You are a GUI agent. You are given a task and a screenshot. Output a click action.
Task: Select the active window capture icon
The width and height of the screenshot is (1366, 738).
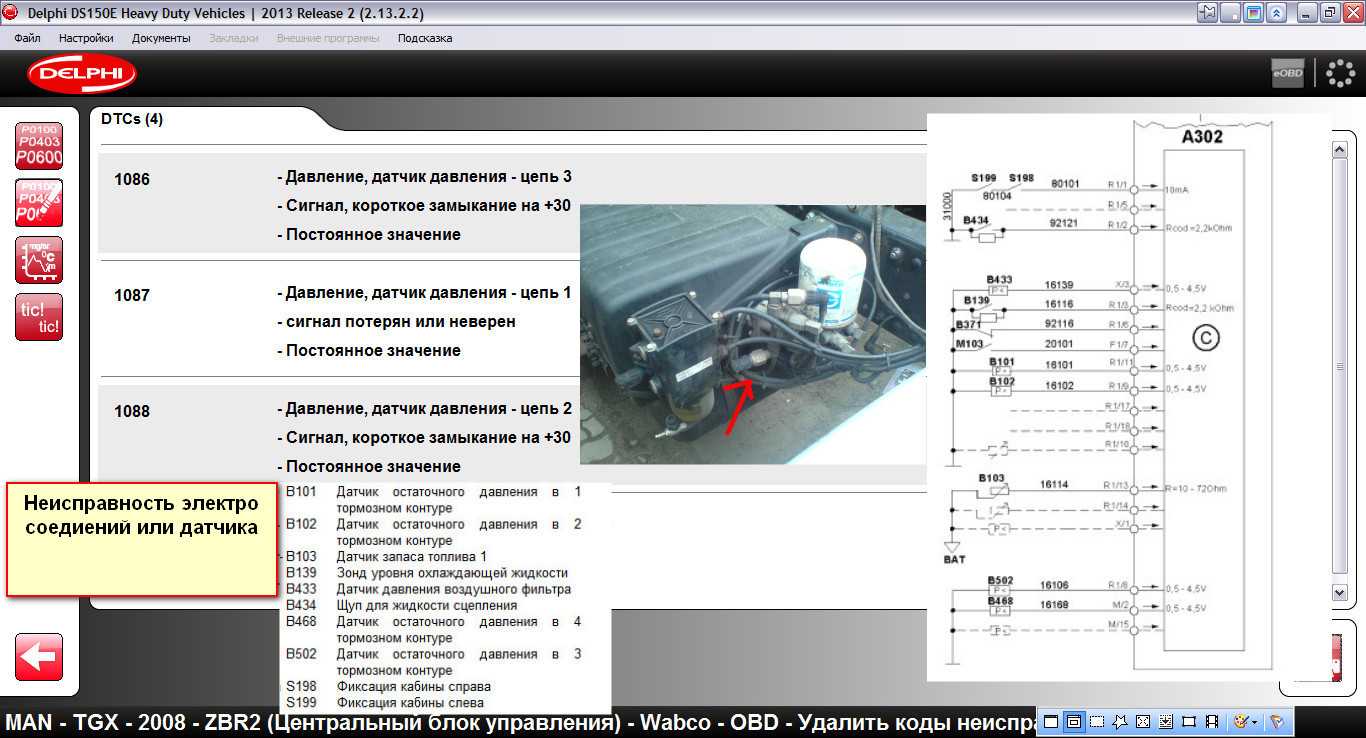[1074, 721]
